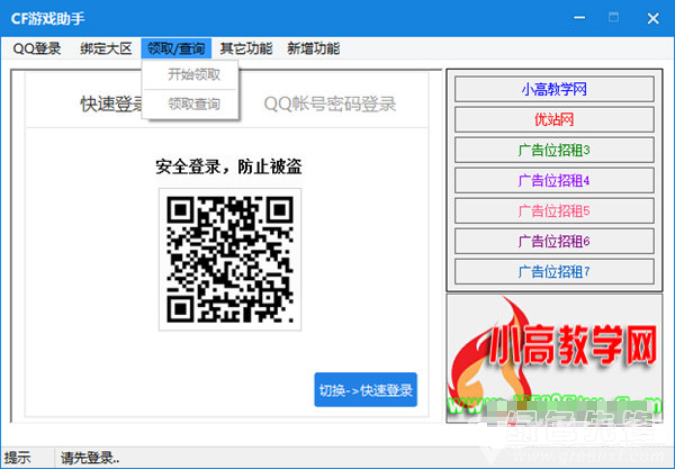Close the CF游戏助手 window
This screenshot has height=470, width=675.
click(x=653, y=18)
